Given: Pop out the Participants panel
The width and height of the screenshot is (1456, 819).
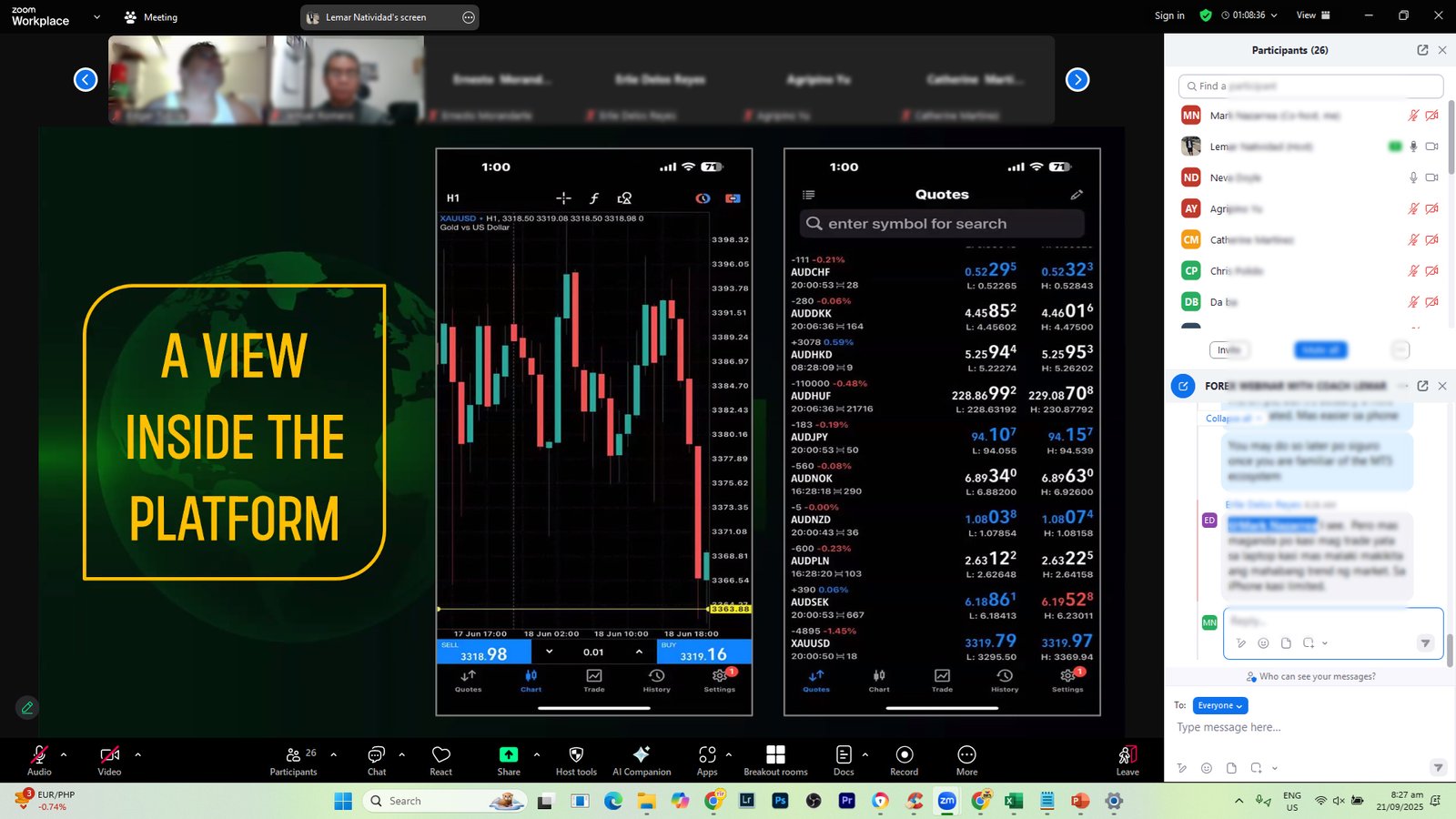Looking at the screenshot, I should pos(1422,50).
